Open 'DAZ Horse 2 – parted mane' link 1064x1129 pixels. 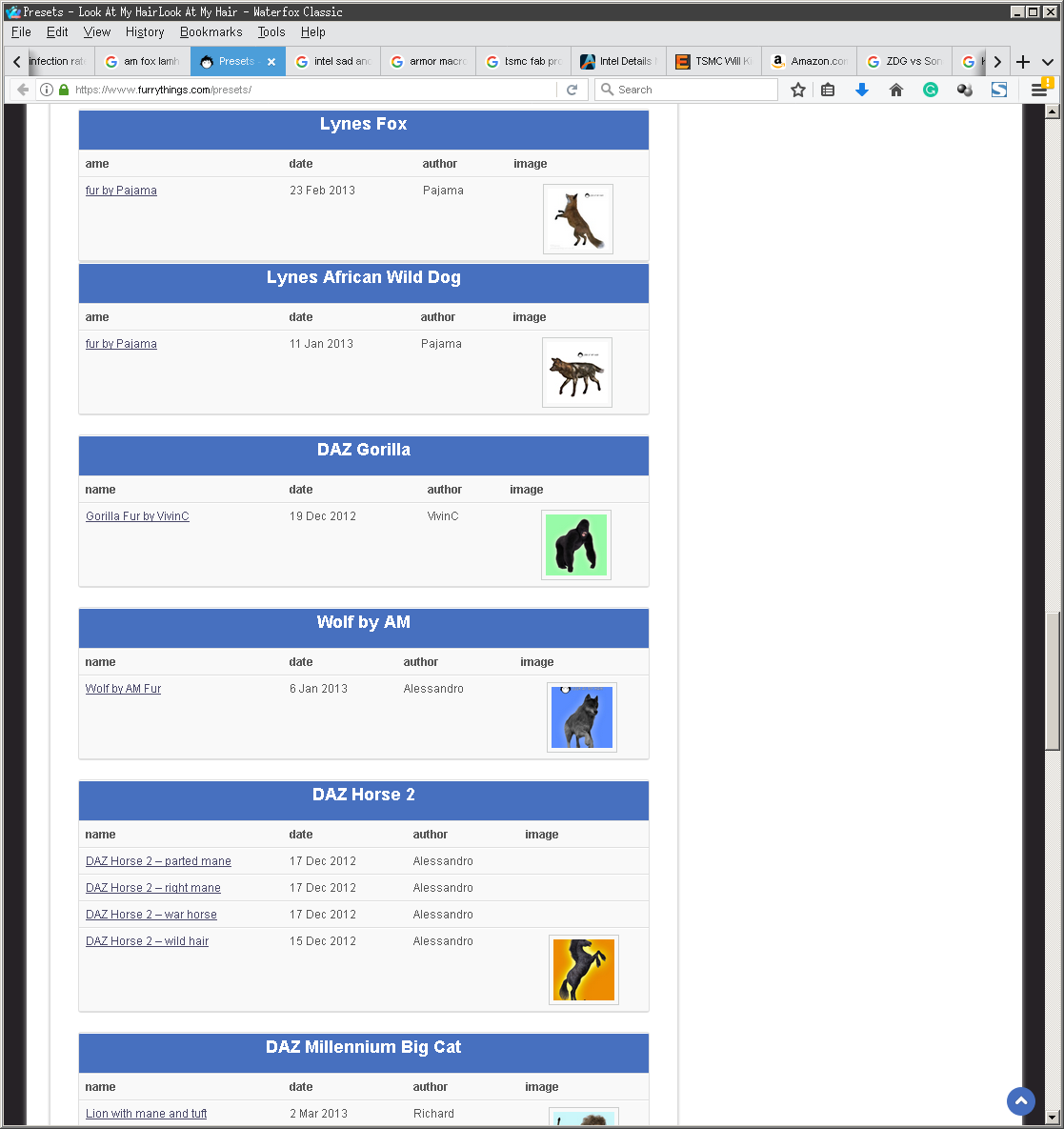point(158,861)
